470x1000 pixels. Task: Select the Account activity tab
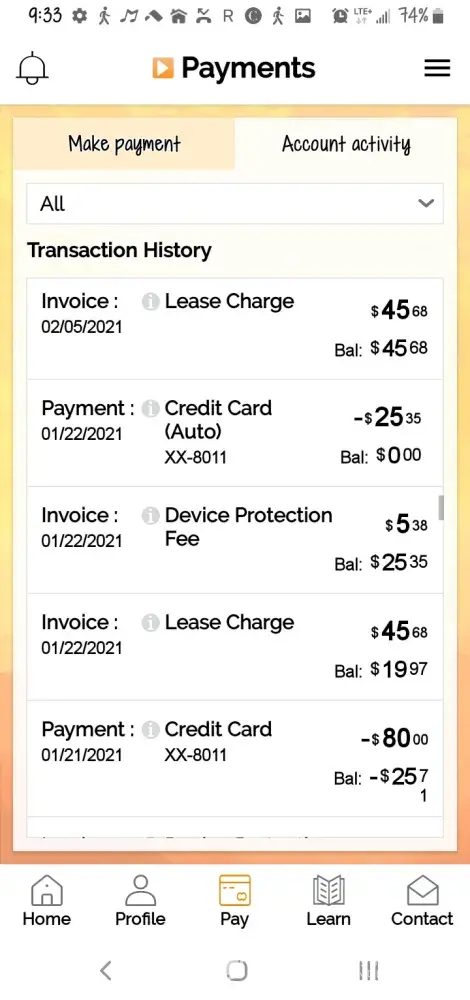(x=346, y=143)
